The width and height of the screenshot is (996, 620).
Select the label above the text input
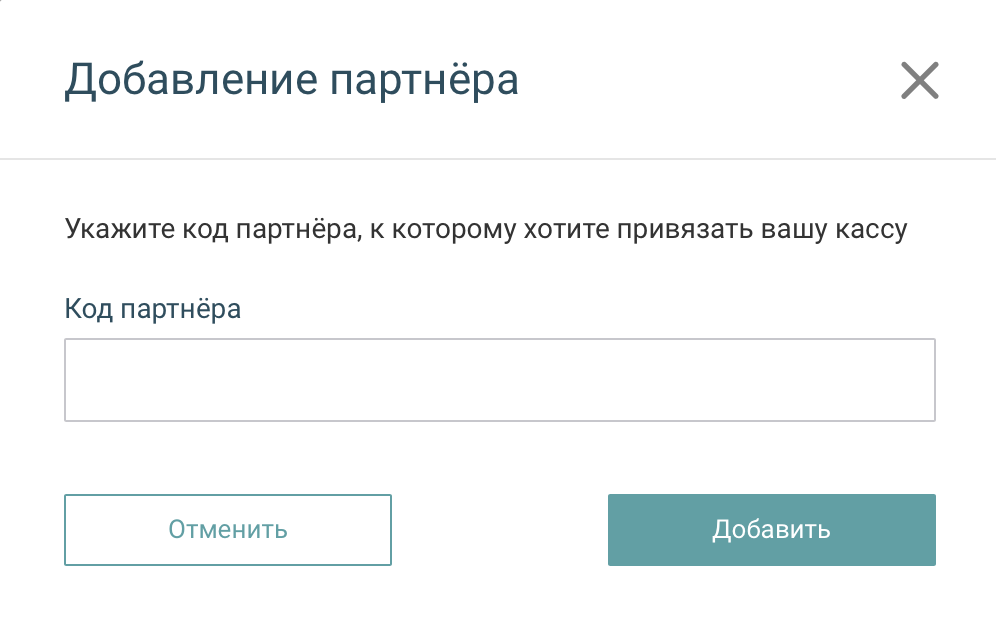tap(153, 308)
